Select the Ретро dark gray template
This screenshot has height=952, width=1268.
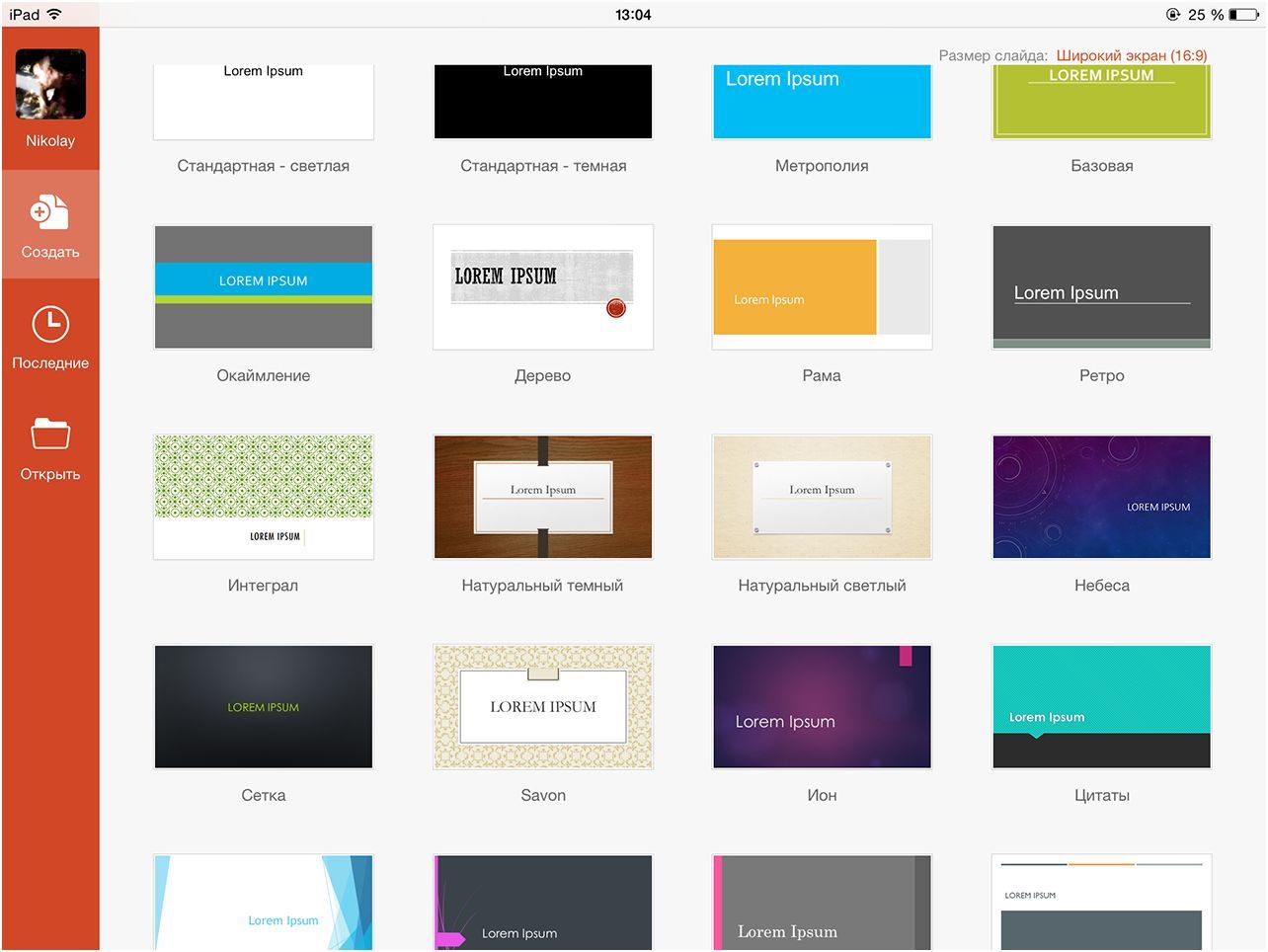[1101, 287]
